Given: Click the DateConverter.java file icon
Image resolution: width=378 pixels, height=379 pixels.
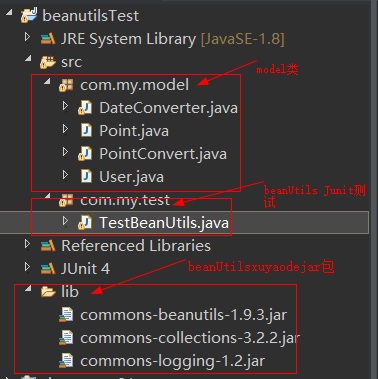Looking at the screenshot, I should (85, 108).
